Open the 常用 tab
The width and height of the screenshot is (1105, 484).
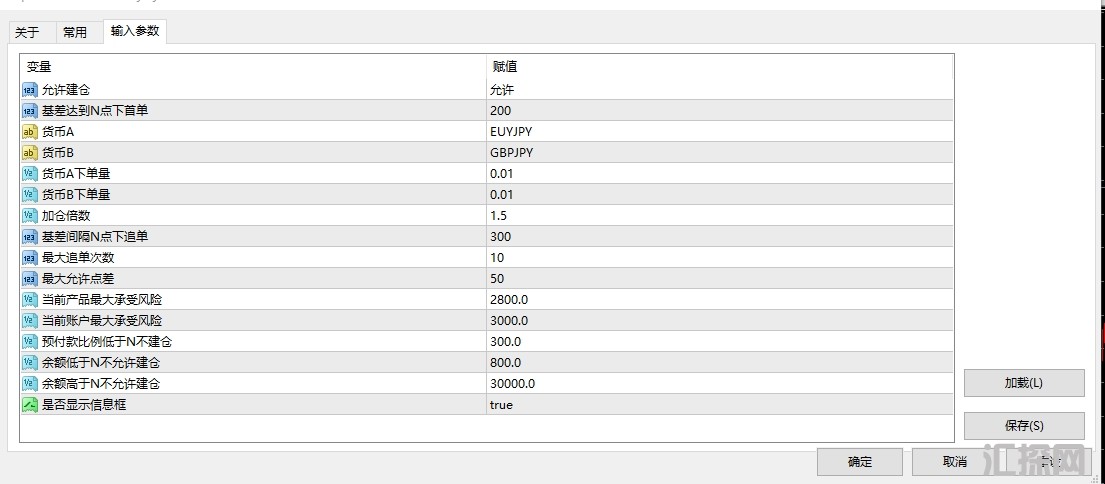(75, 32)
